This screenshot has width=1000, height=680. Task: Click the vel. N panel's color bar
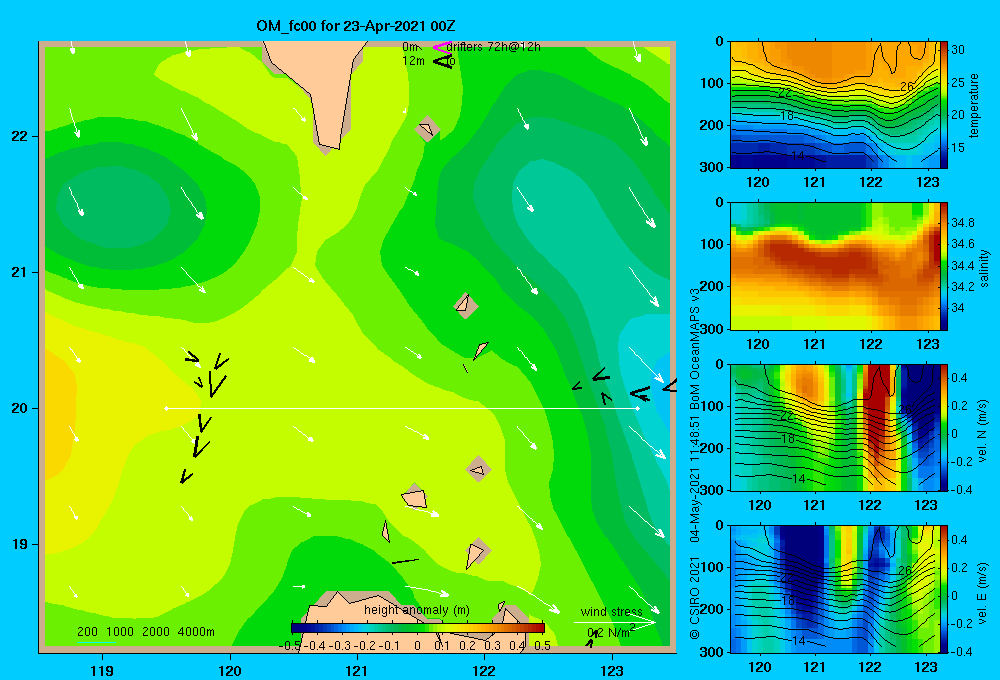point(944,427)
